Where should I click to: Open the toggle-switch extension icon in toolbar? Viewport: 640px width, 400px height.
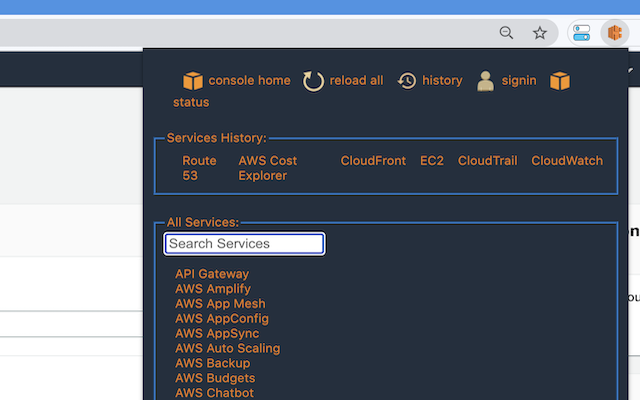pyautogui.click(x=581, y=33)
